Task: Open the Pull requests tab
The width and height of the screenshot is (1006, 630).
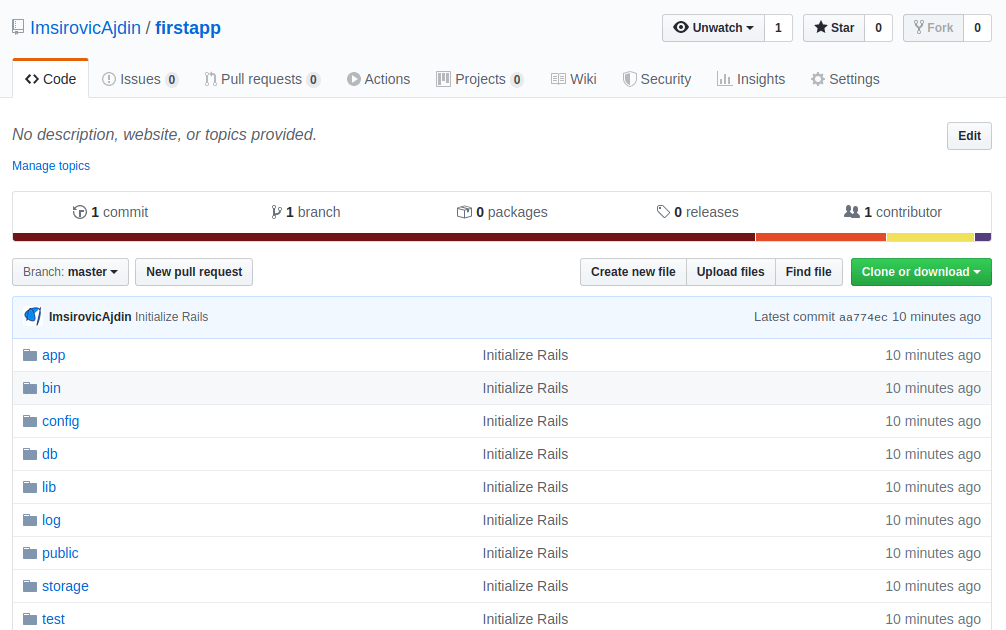Action: (262, 79)
